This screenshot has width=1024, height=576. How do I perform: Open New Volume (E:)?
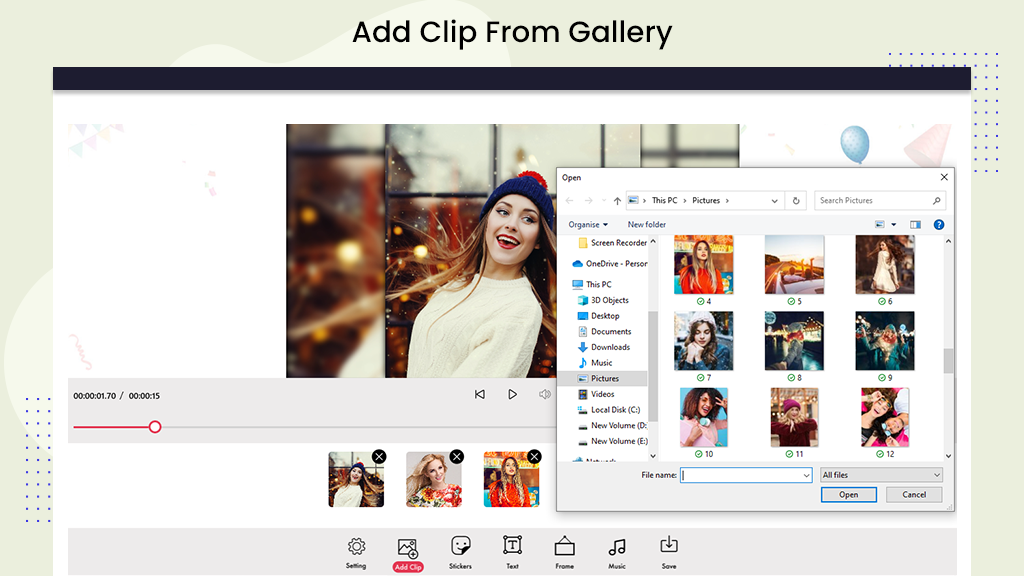pos(612,441)
